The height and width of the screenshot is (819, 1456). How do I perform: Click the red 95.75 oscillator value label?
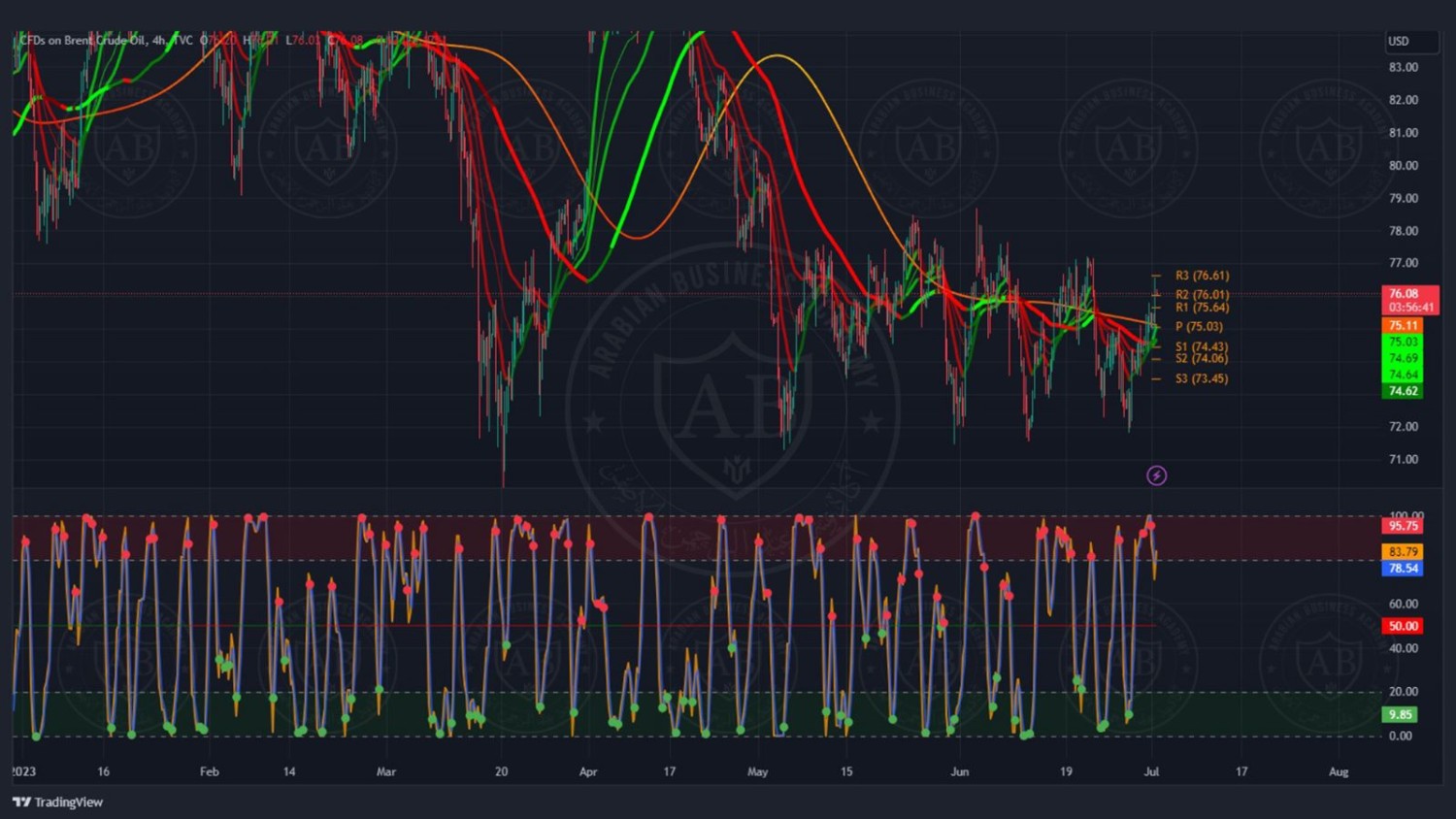coord(1403,526)
